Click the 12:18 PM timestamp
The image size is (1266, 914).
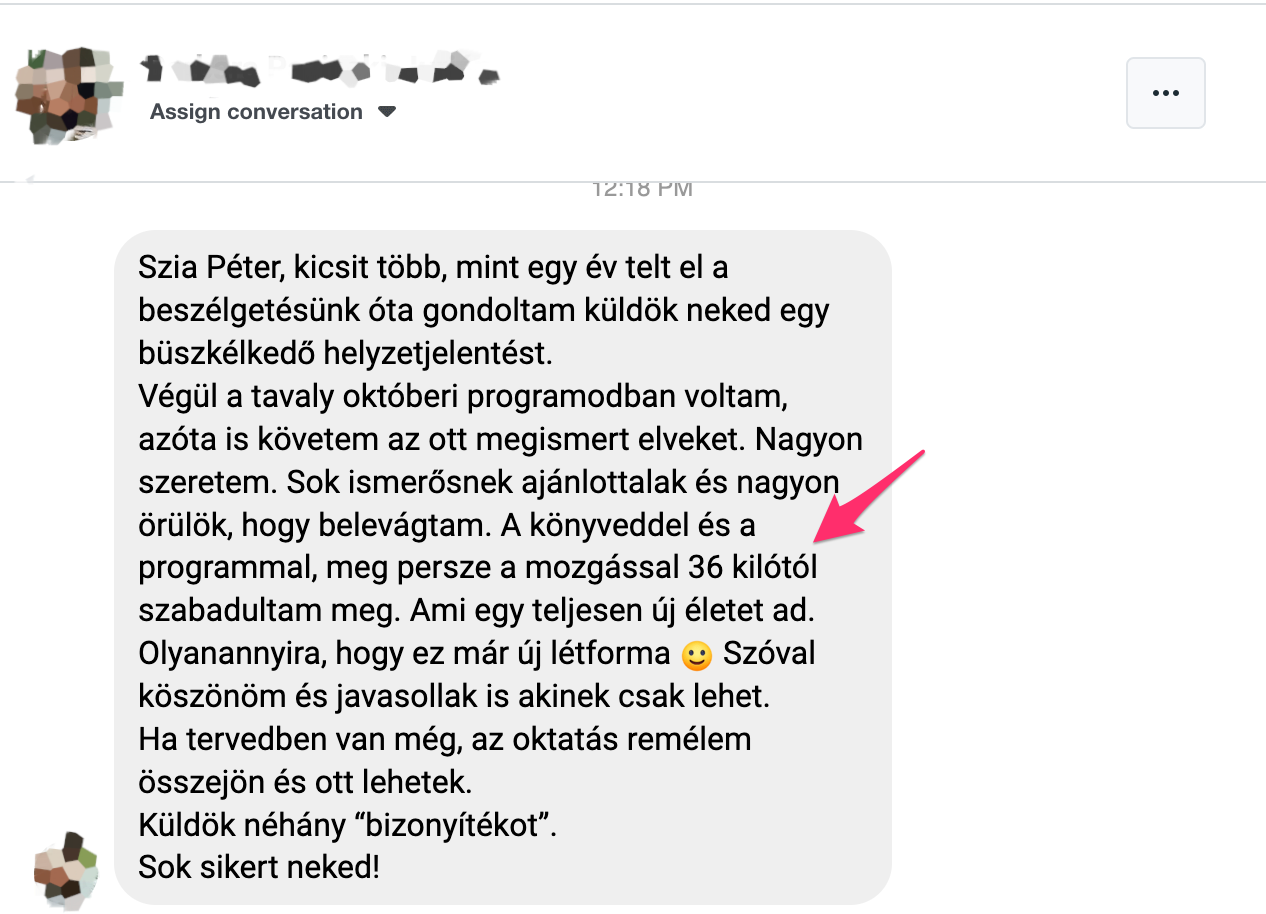(642, 188)
